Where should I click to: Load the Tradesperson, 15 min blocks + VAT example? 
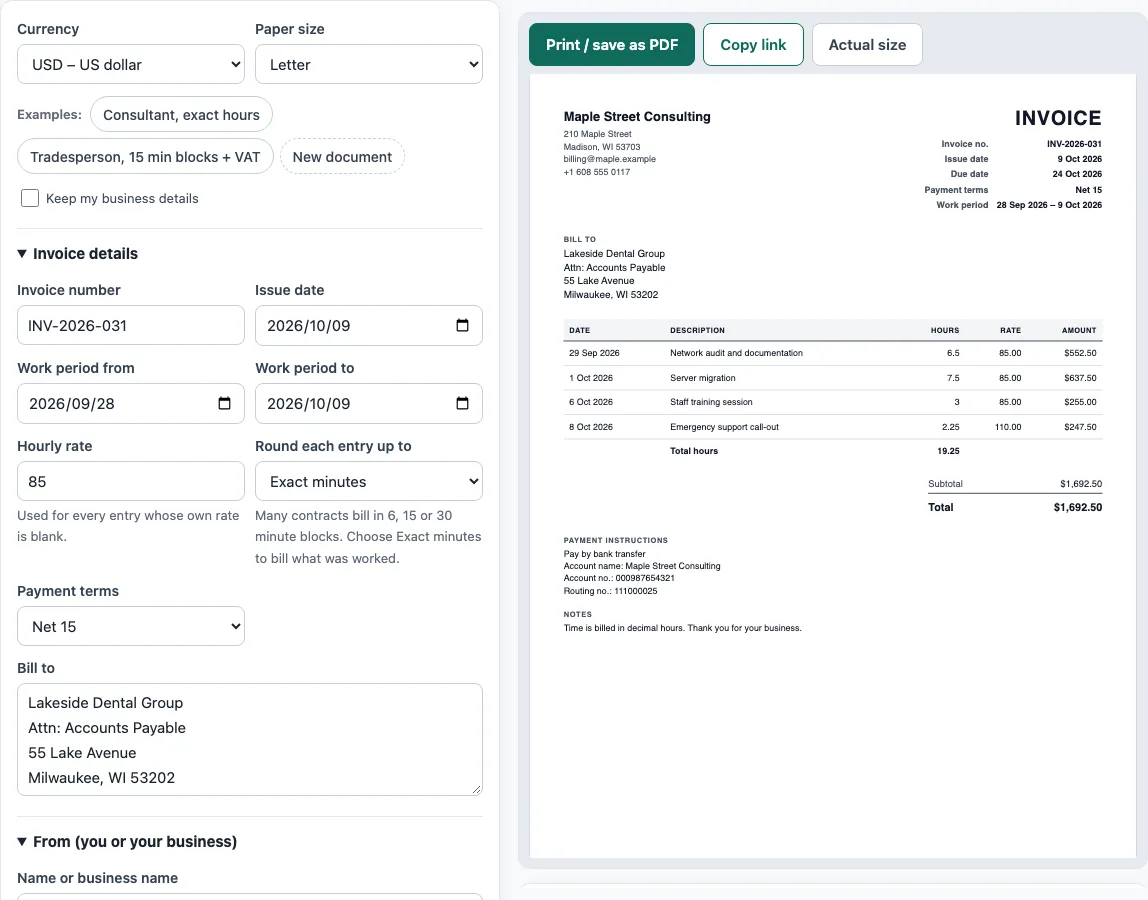pos(145,157)
